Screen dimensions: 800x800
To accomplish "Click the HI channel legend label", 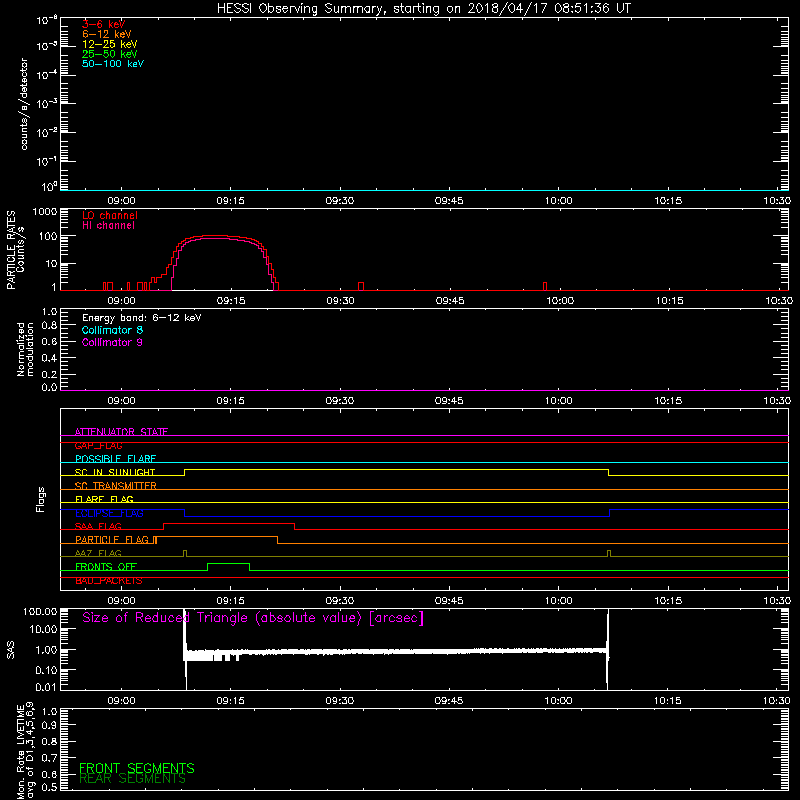I will click(108, 225).
